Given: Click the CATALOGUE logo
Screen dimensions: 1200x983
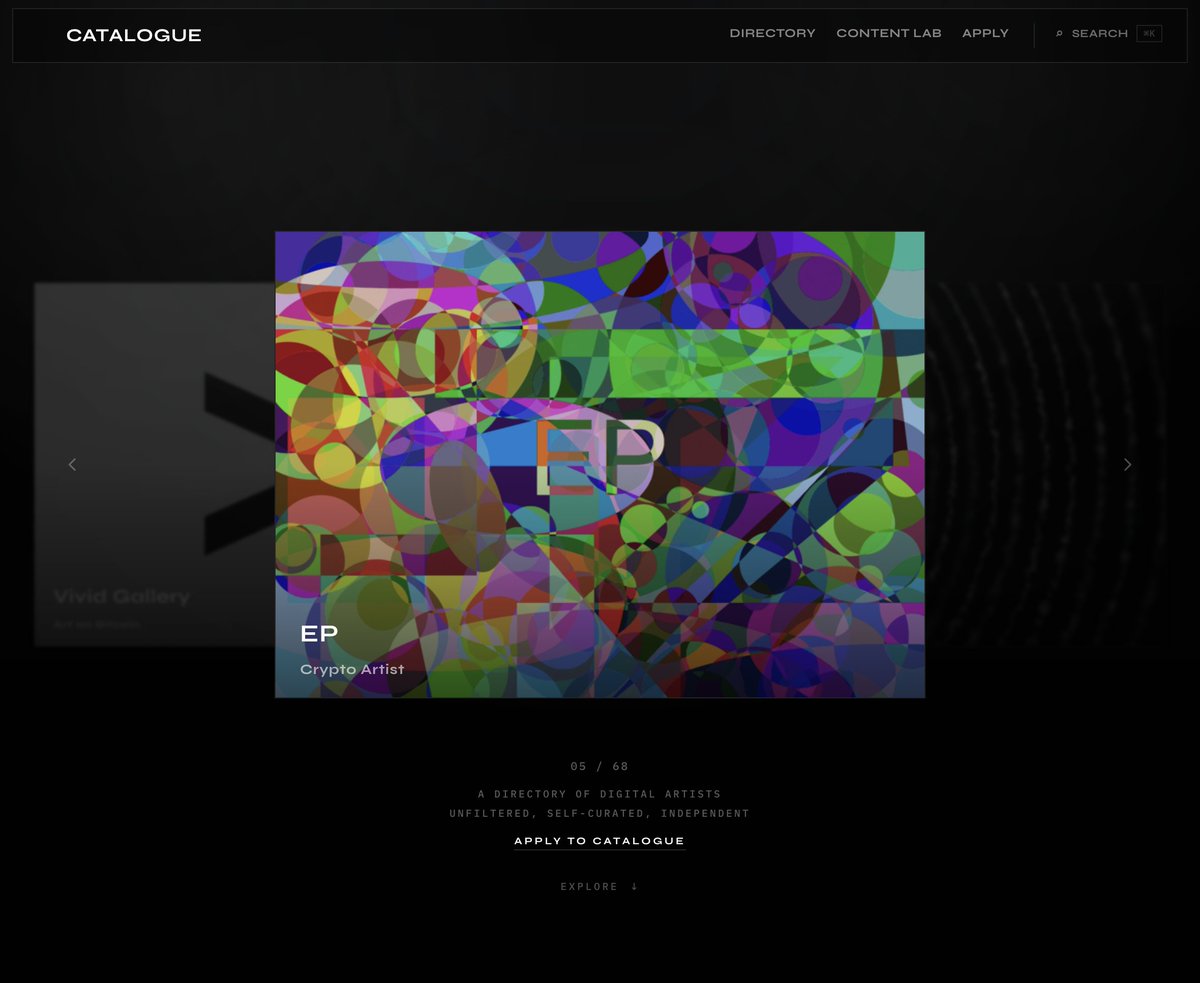Looking at the screenshot, I should tap(134, 35).
